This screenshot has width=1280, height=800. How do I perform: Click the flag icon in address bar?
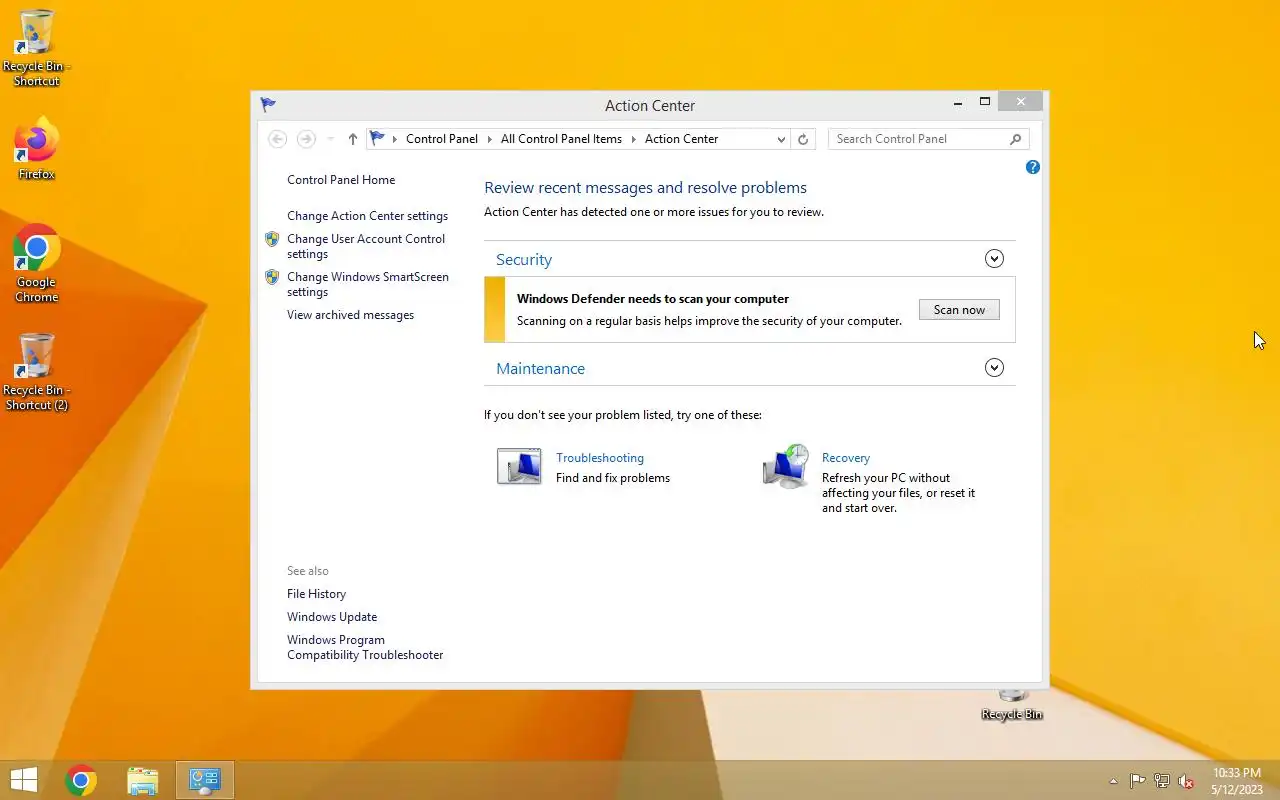coord(377,138)
